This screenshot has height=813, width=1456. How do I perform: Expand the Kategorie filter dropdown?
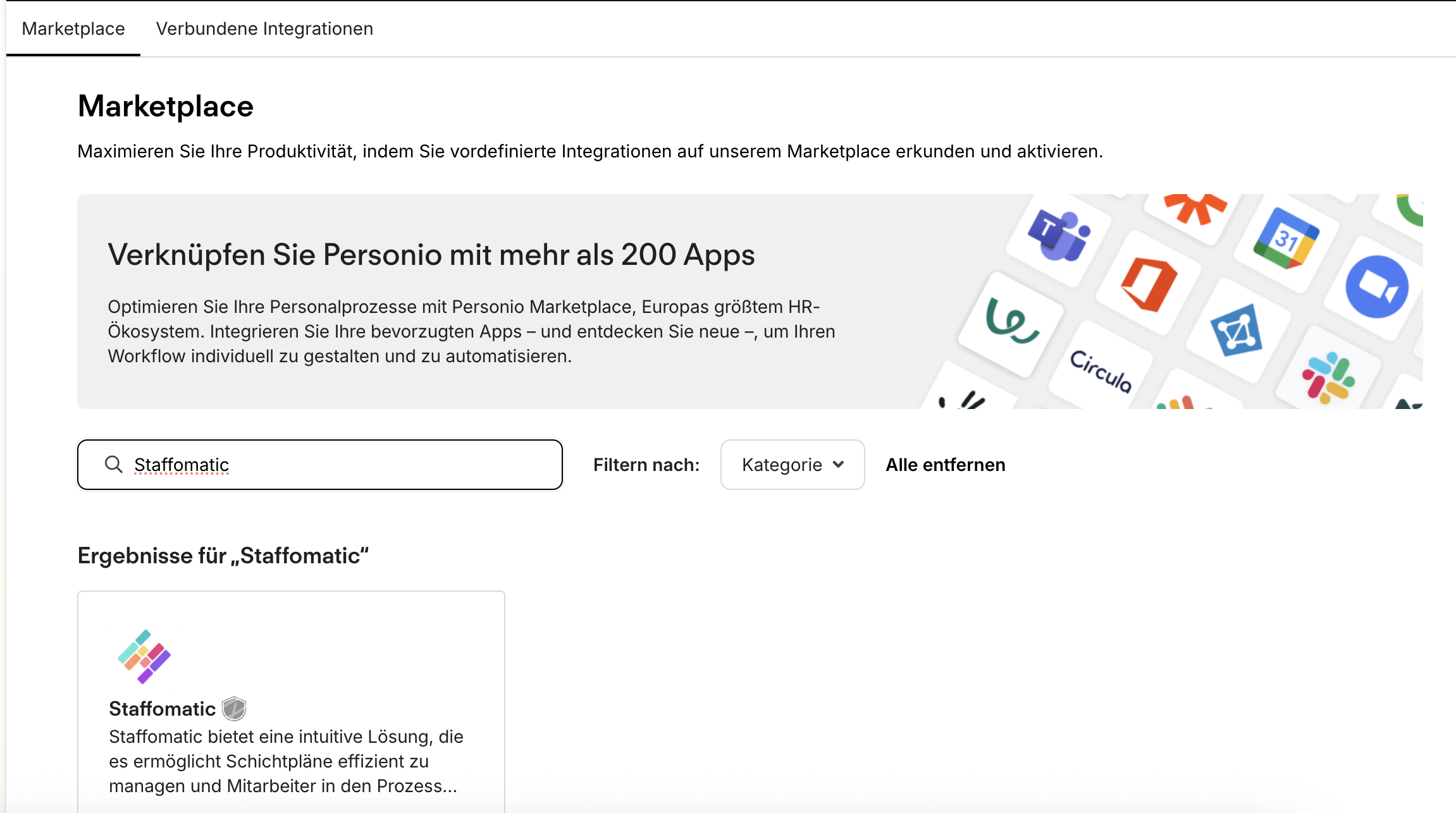click(793, 465)
